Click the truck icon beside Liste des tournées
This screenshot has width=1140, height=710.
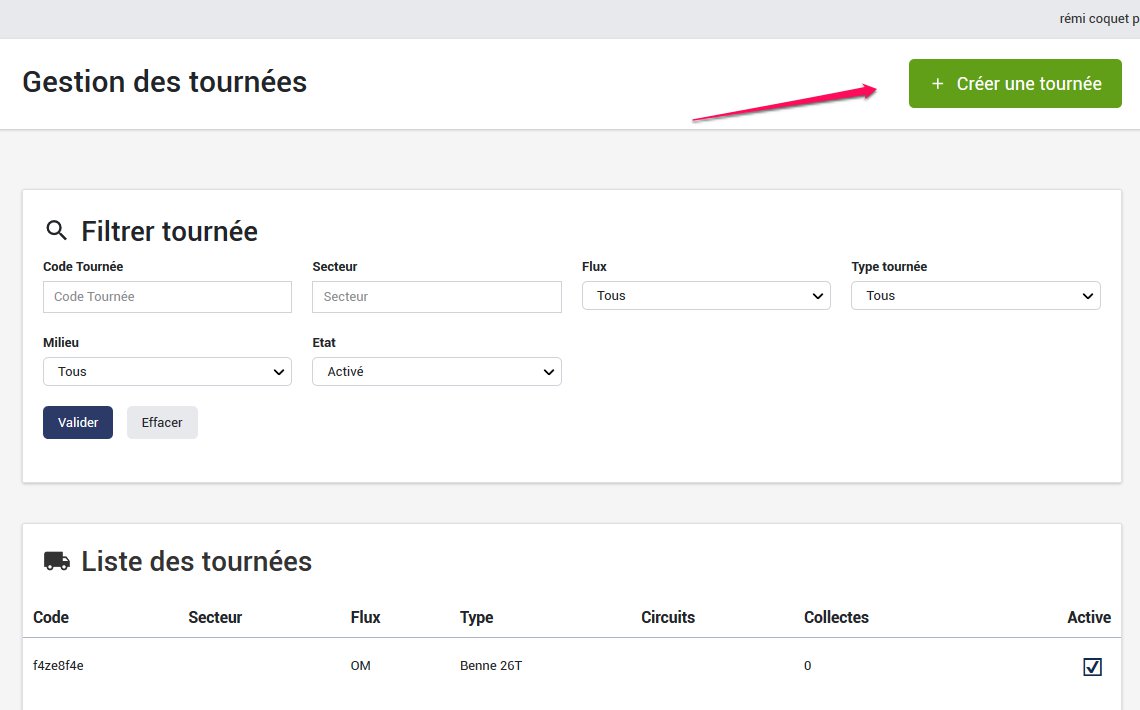(x=57, y=561)
